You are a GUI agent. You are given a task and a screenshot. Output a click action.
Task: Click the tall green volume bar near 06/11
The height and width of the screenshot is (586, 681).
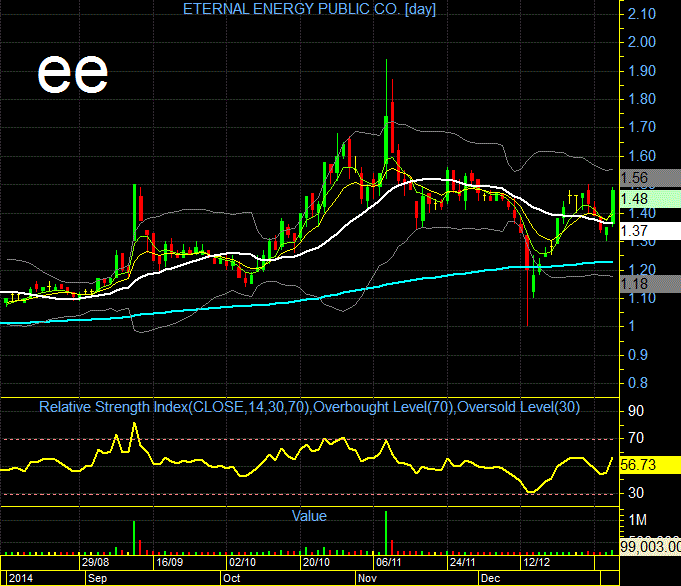pos(386,533)
